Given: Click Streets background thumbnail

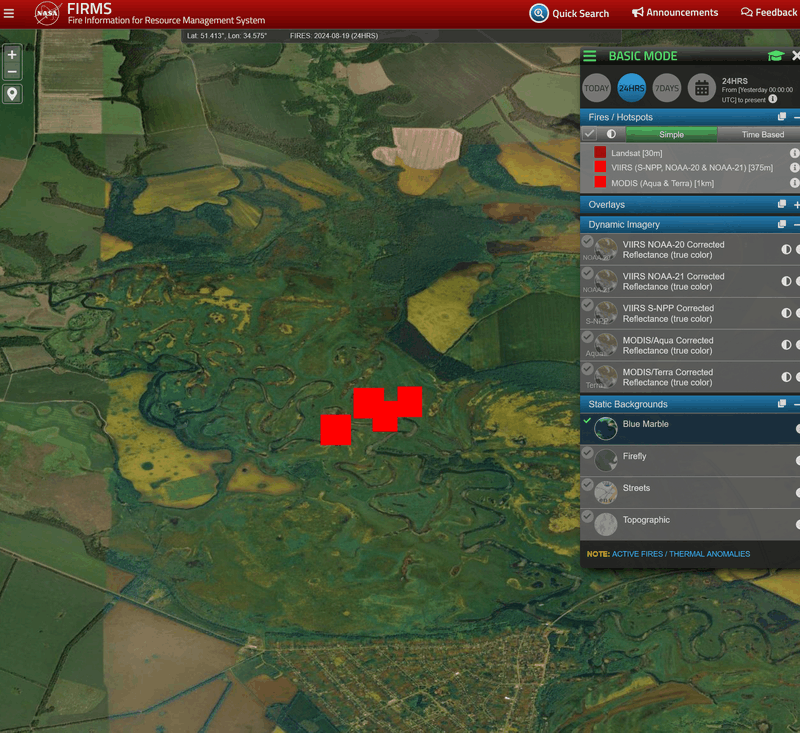Looking at the screenshot, I should click(606, 492).
